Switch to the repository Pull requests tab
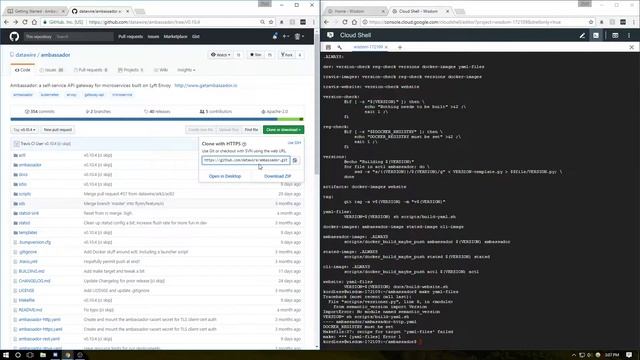640x360 pixels. [x=91, y=70]
